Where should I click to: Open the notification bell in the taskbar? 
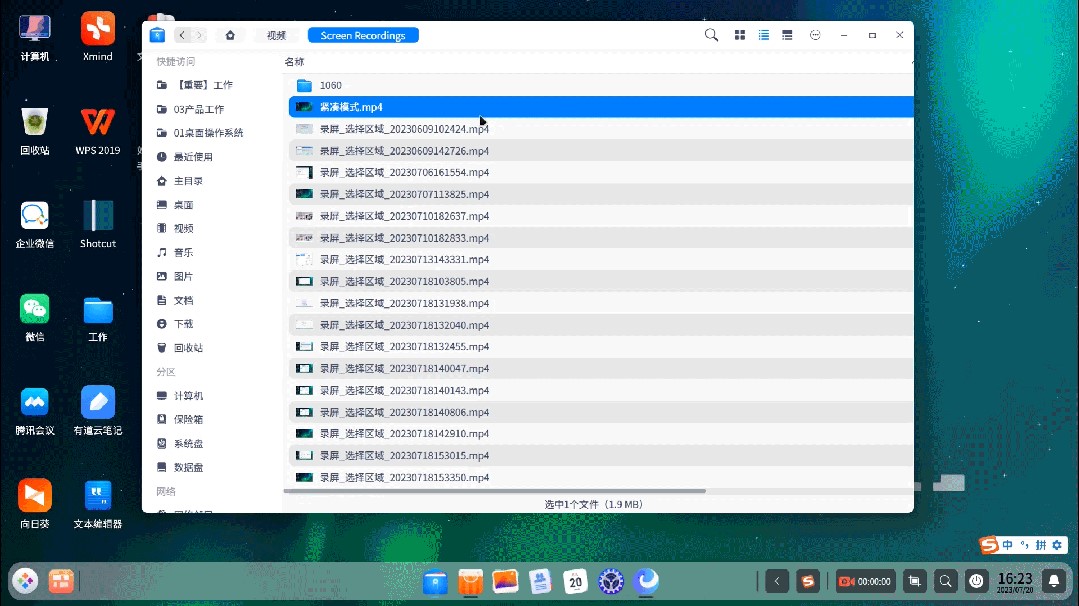pyautogui.click(x=1053, y=580)
